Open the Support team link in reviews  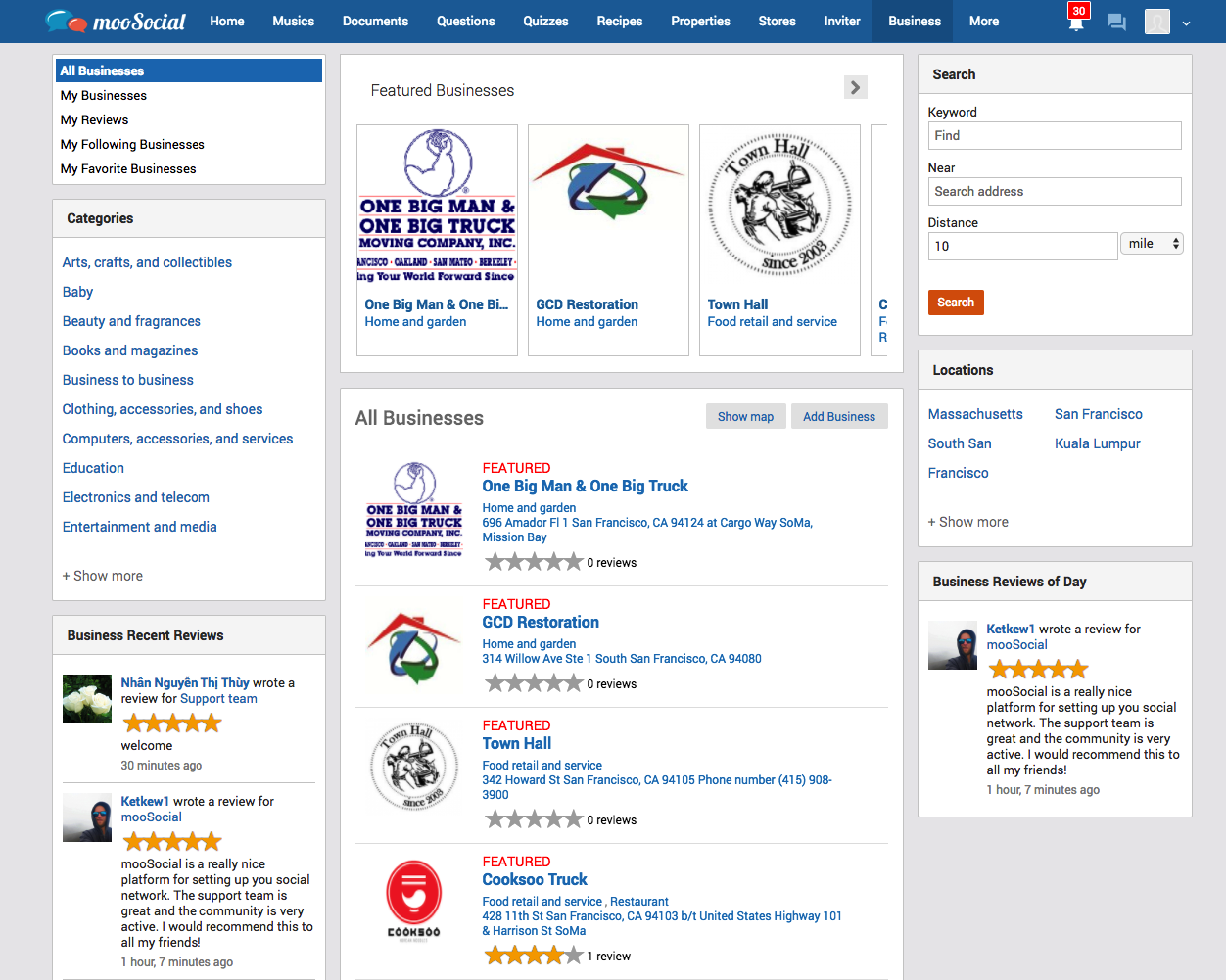[x=218, y=699]
